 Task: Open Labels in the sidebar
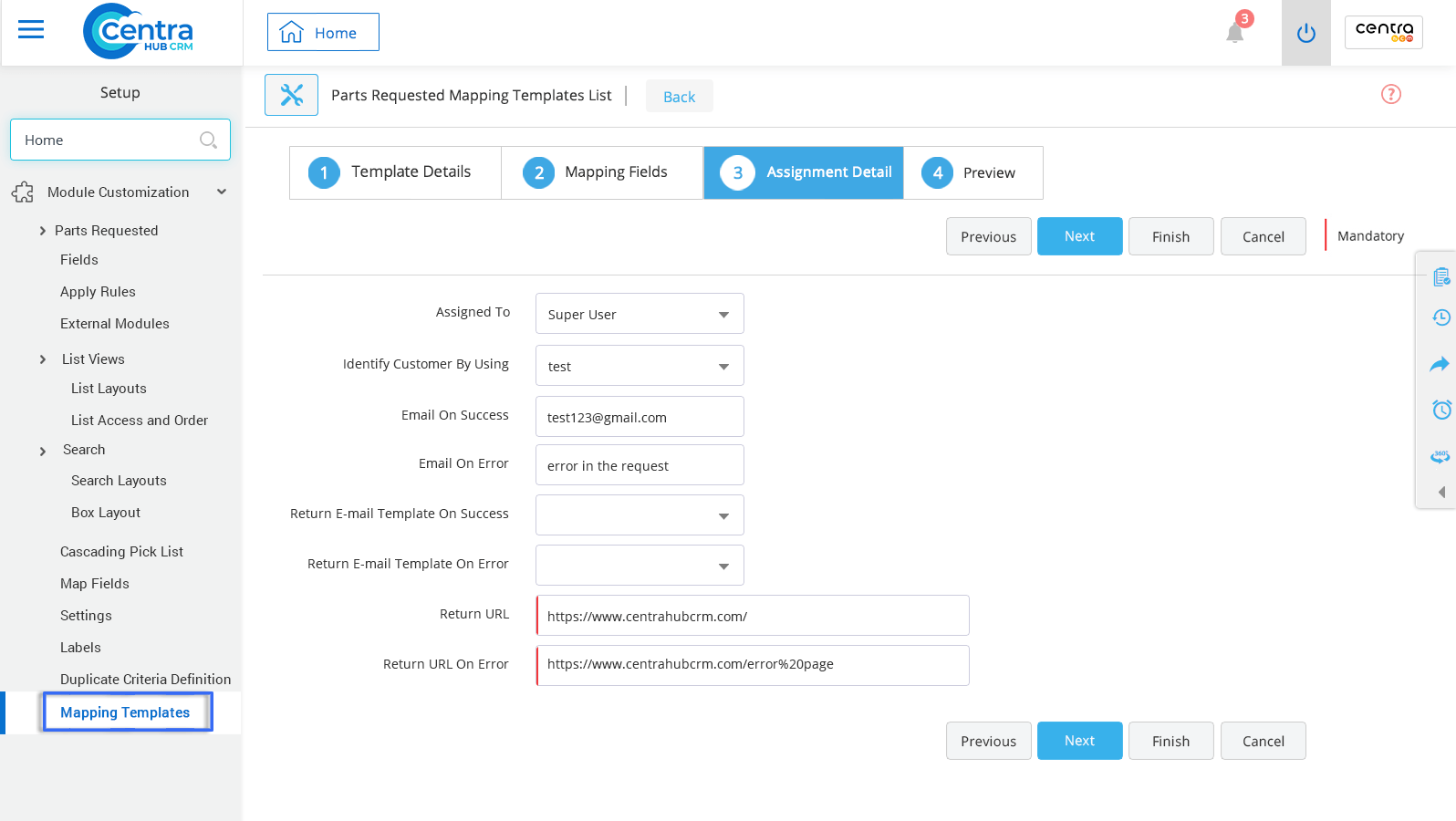80,648
